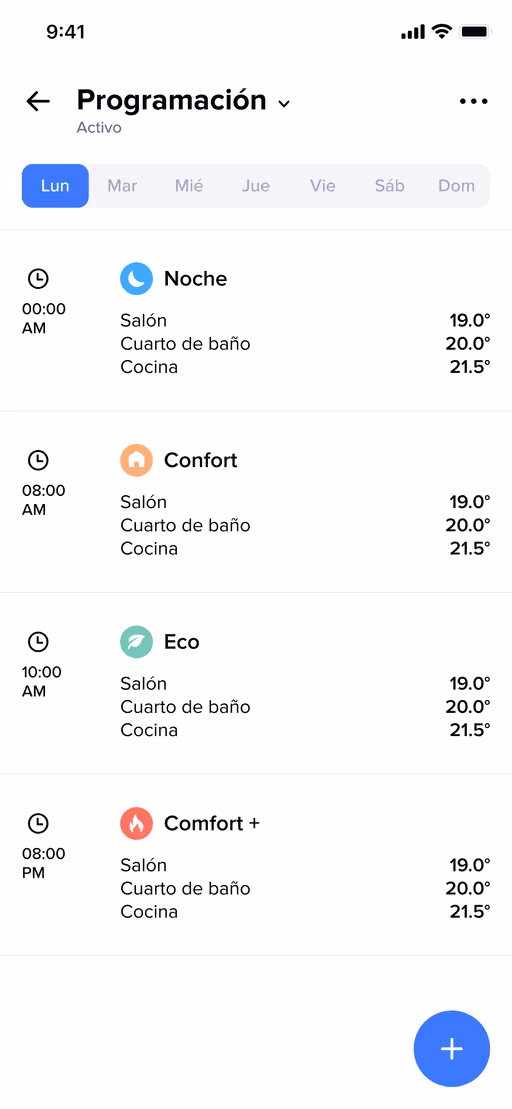Tap the back arrow icon

(x=38, y=102)
